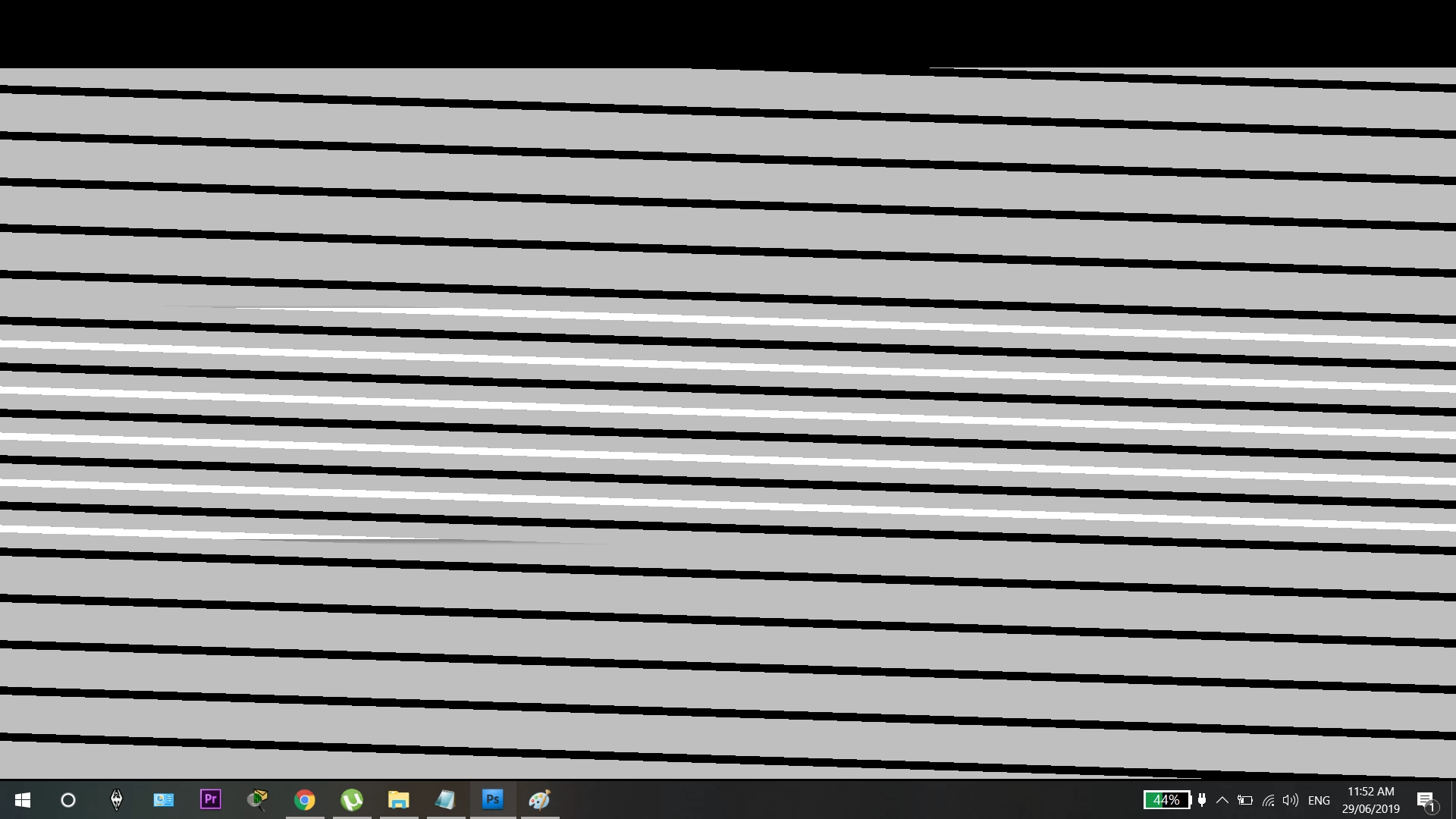Image resolution: width=1456 pixels, height=819 pixels.
Task: Click the Cortana search circle
Action: click(x=68, y=800)
